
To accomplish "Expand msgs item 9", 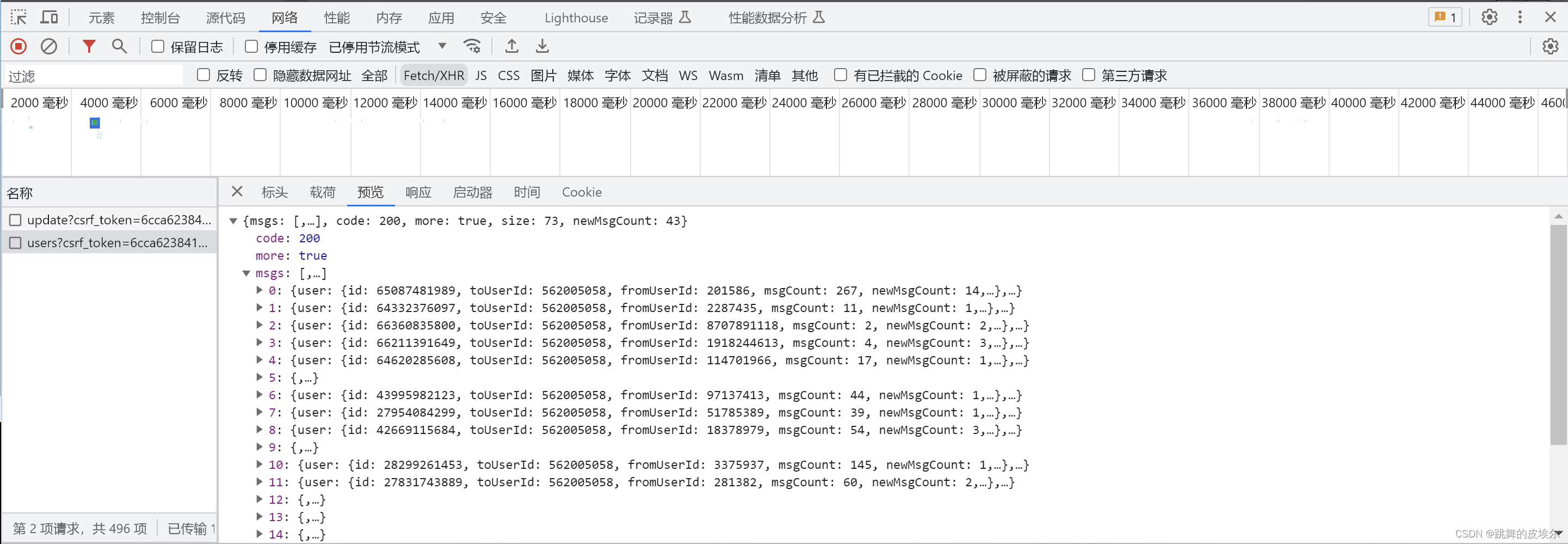I will (260, 447).
